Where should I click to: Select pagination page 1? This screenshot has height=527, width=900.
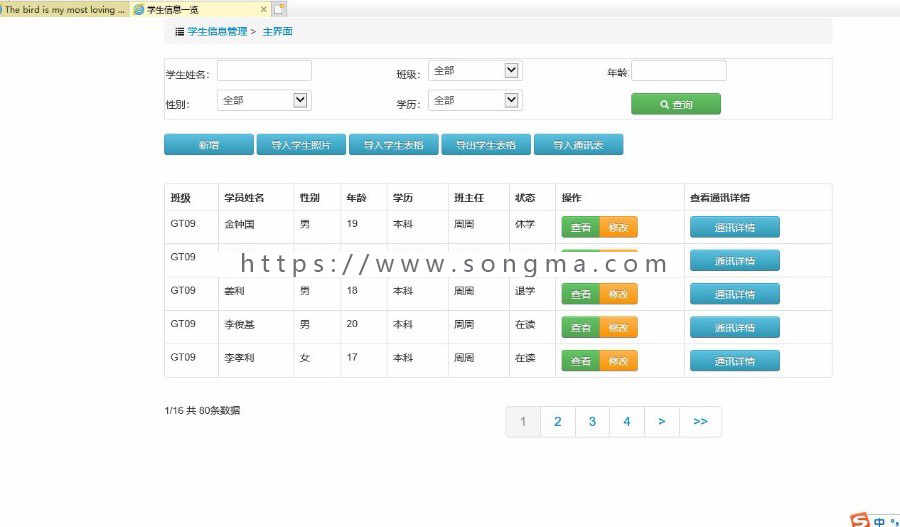523,421
